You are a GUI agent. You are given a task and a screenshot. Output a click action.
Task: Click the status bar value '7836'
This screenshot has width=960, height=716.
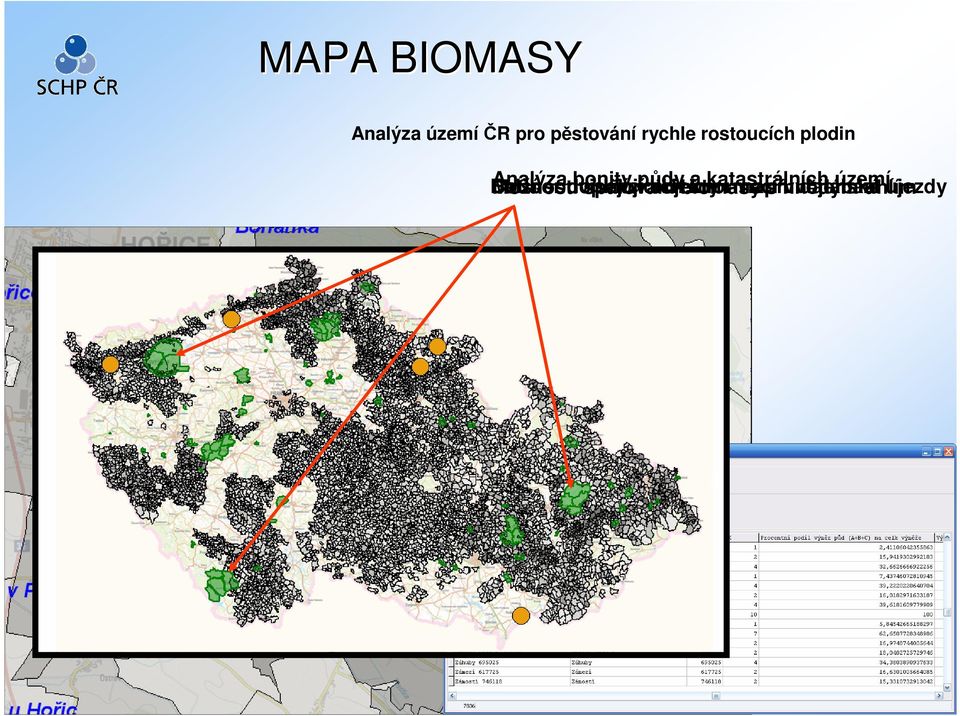point(468,706)
